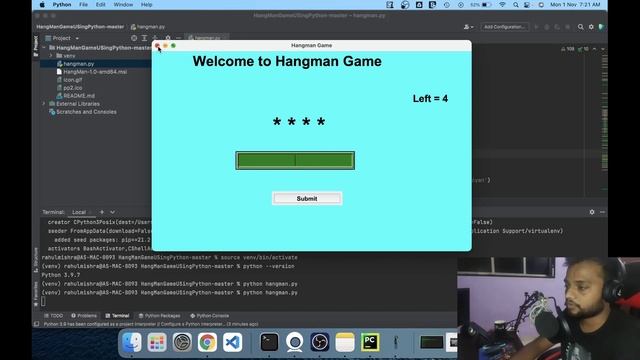Open Launchpad from the Dock
This screenshot has width=640, height=360.
(157, 342)
